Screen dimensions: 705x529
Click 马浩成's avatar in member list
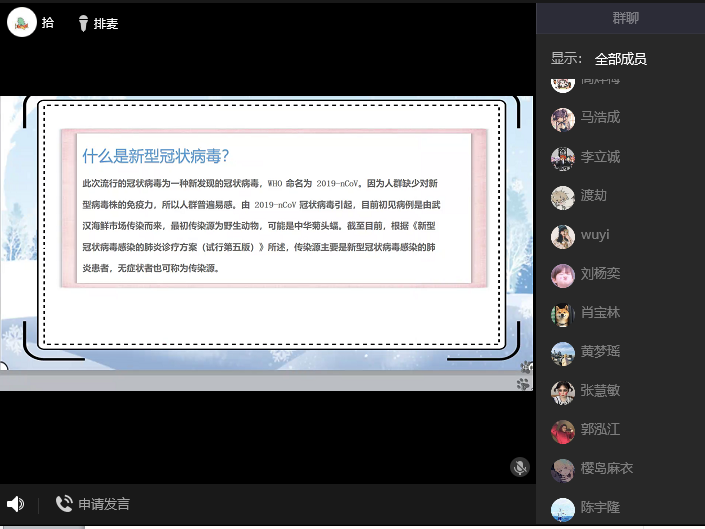coord(563,119)
